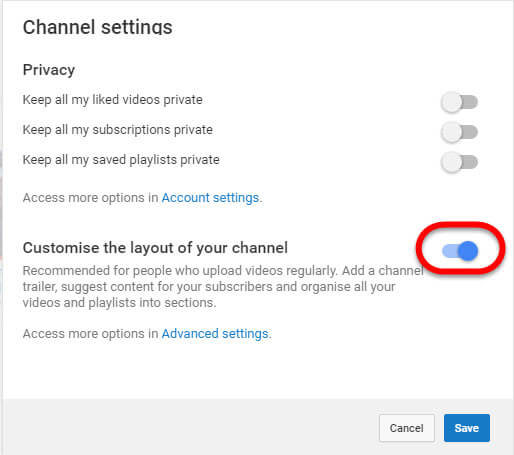514x455 pixels.
Task: Click the 'Recommended for people who upload' description line
Action: point(223,271)
